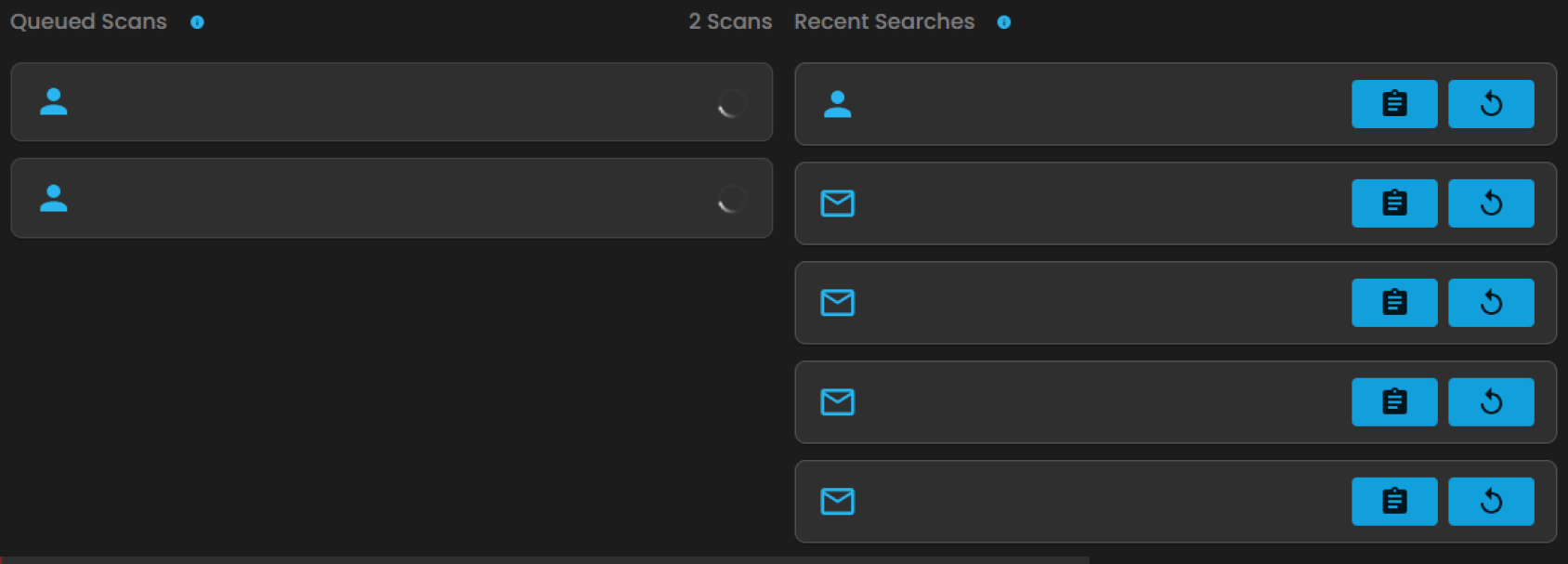Click the envelope icon in second recent search

pos(838,203)
